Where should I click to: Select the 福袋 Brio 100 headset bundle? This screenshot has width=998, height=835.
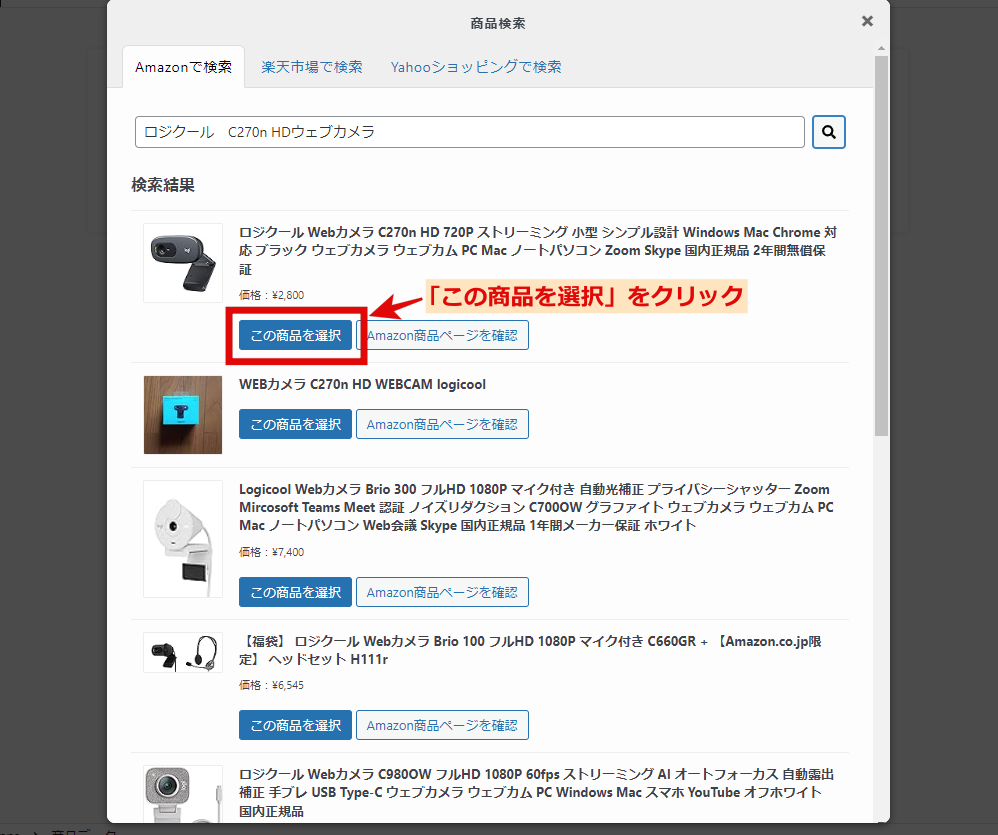[295, 725]
